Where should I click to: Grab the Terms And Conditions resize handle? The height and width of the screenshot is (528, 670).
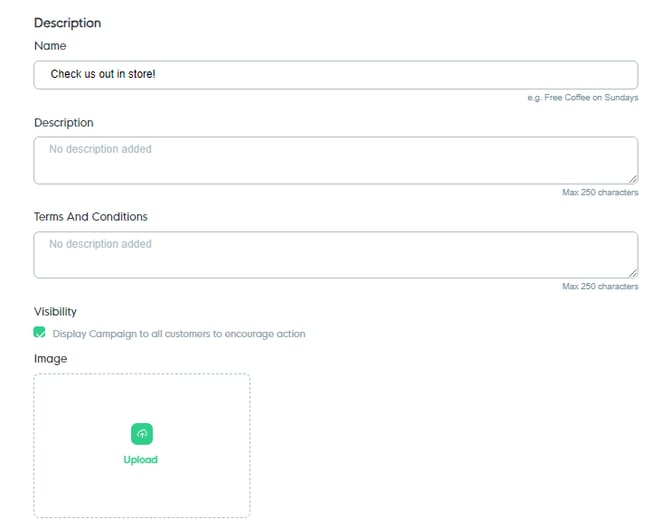632,273
